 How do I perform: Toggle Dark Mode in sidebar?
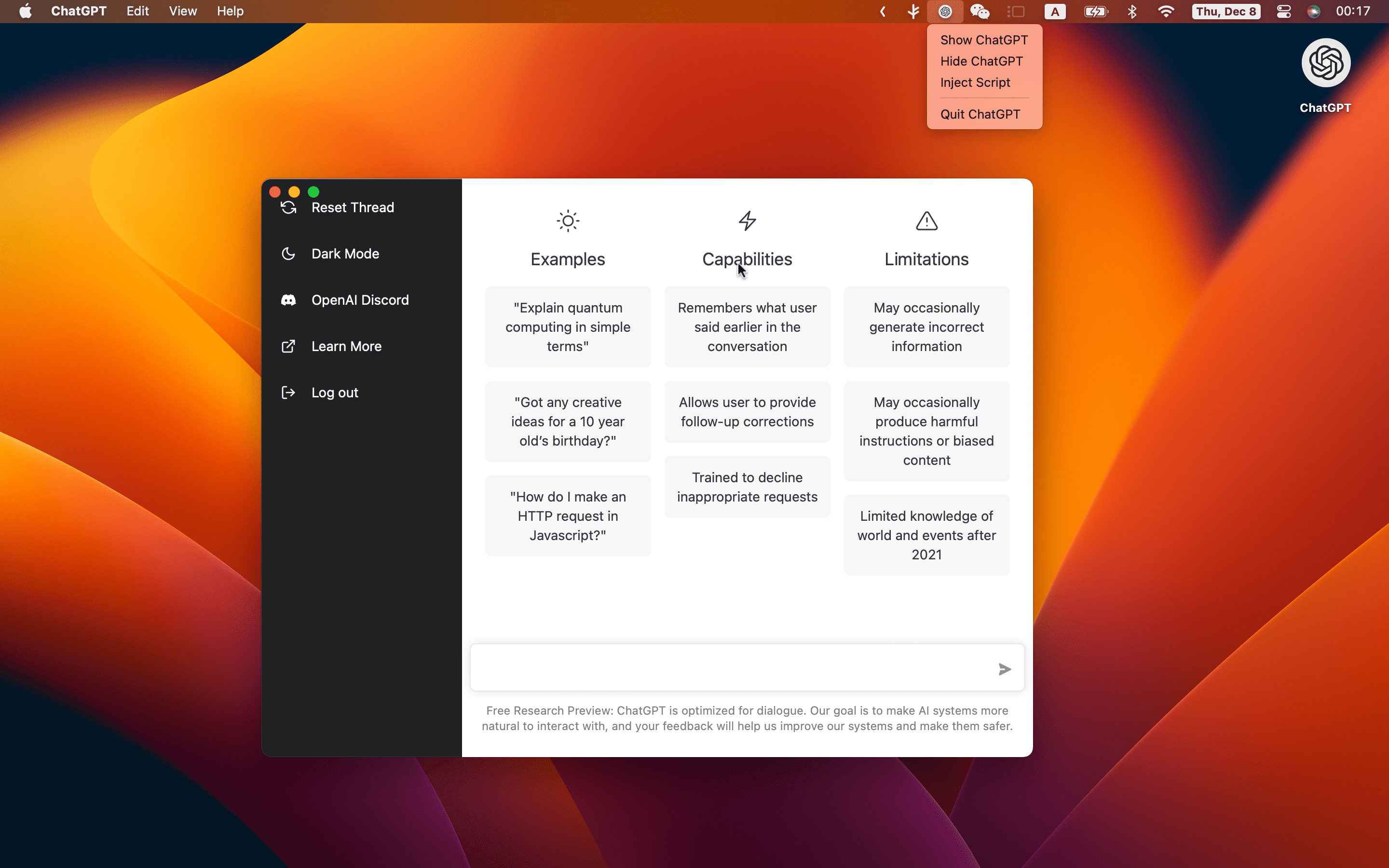click(344, 254)
